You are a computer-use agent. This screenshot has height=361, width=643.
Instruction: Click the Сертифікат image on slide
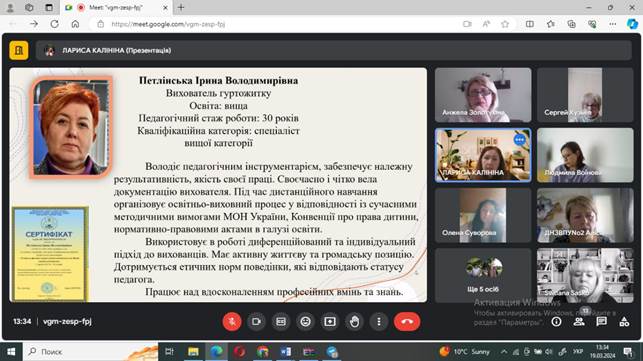(50, 254)
